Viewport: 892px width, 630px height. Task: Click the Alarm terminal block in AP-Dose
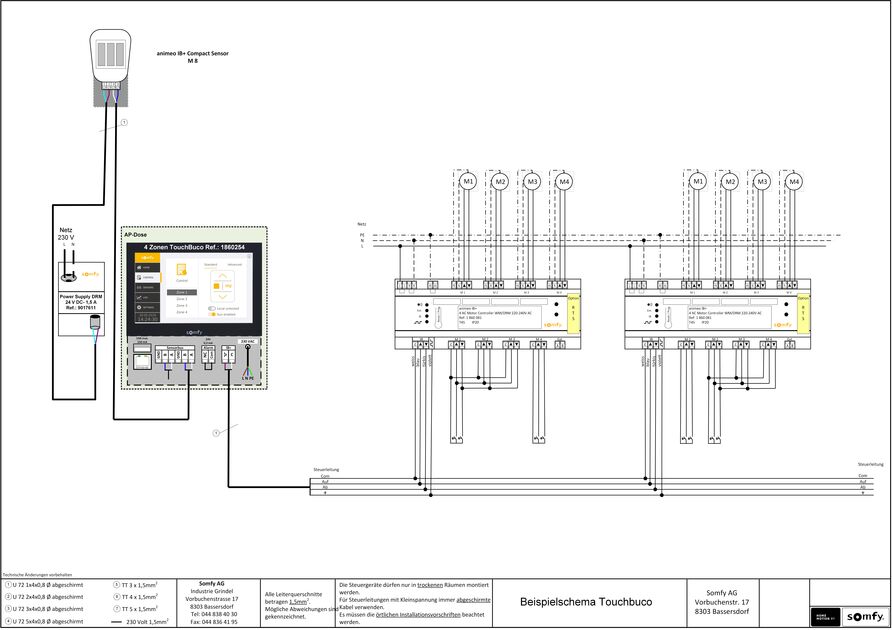(x=208, y=355)
